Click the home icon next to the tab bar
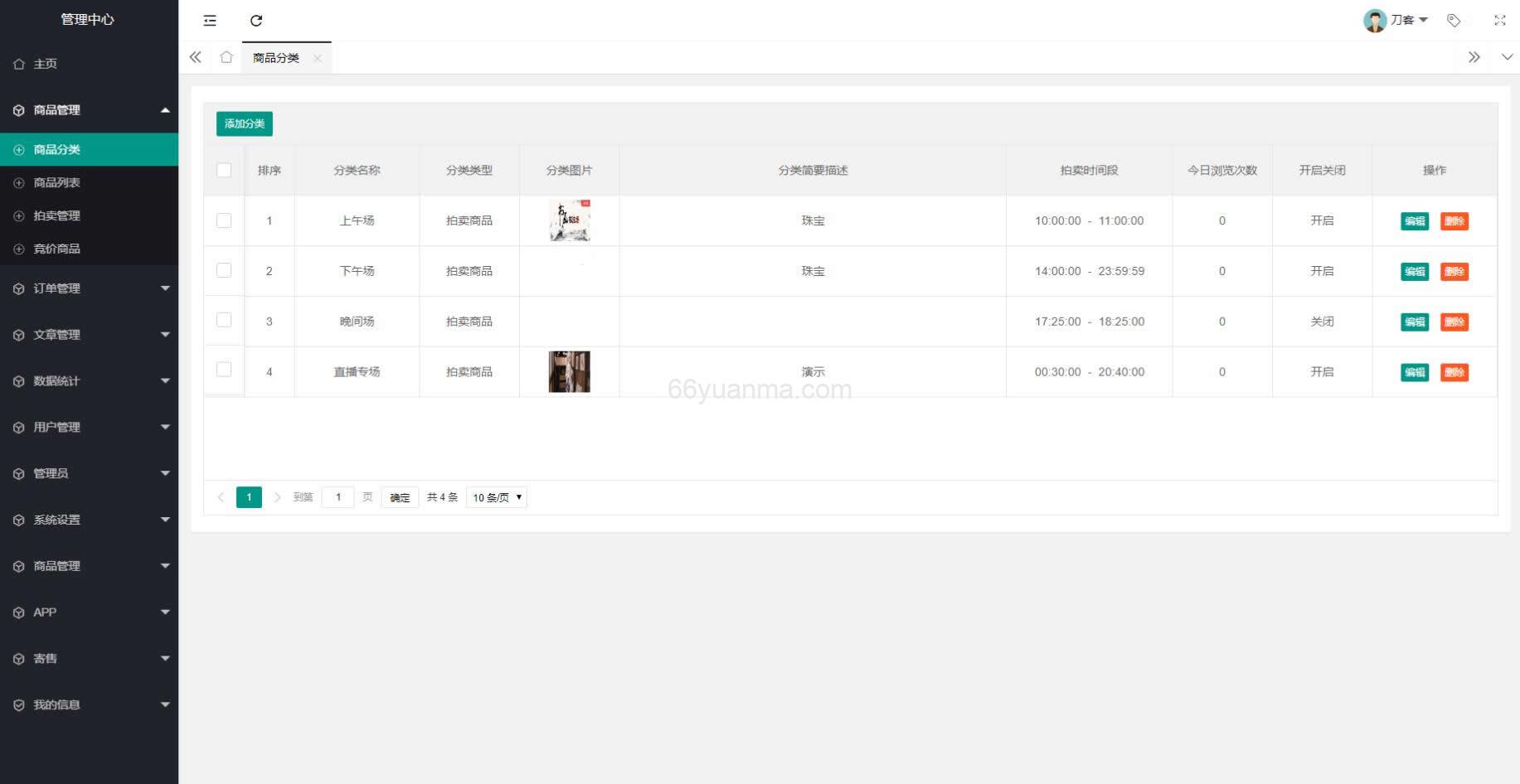The width and height of the screenshot is (1520, 784). pos(226,57)
